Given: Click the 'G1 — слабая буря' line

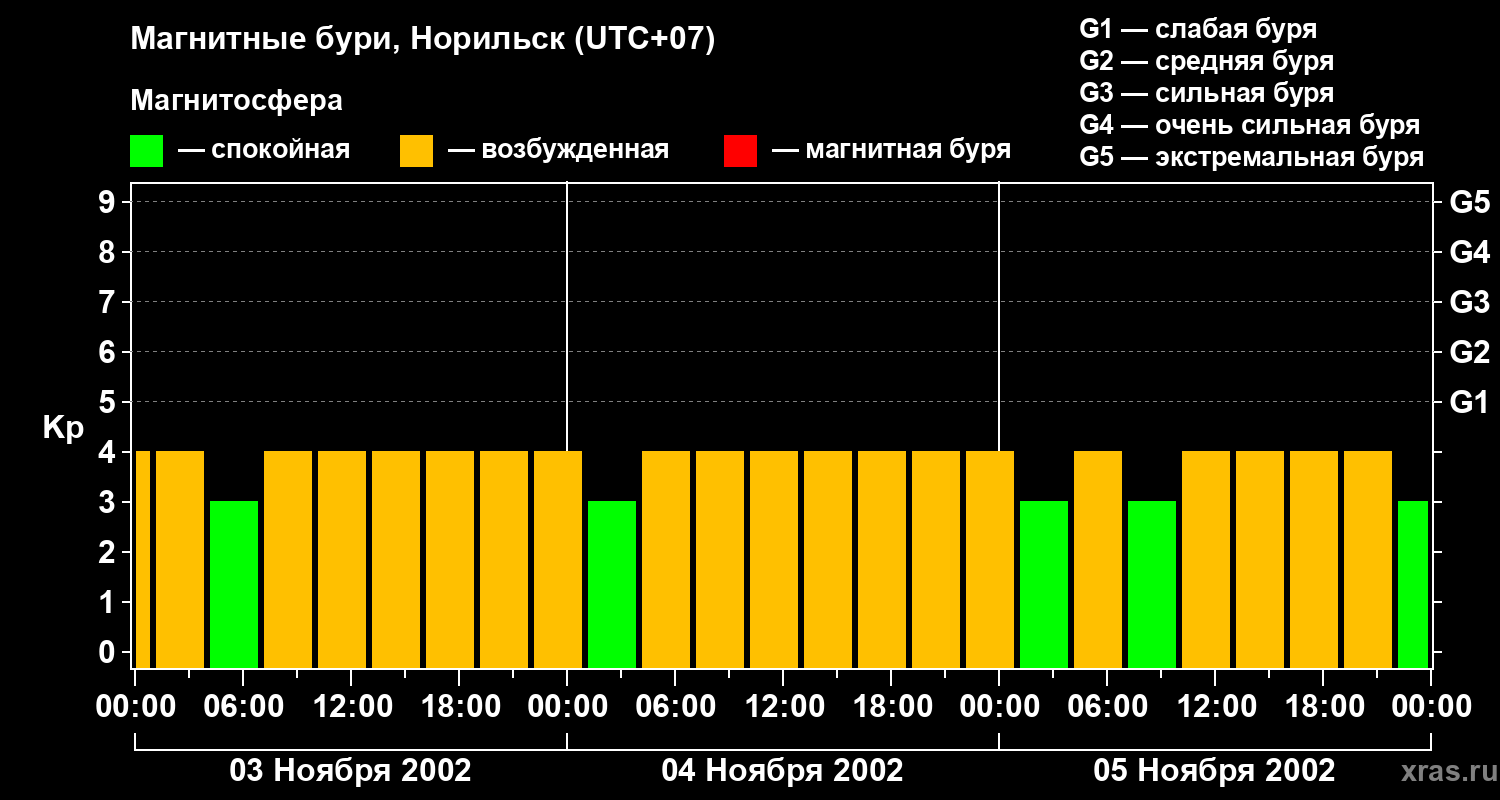Looking at the screenshot, I should 1198,28.
